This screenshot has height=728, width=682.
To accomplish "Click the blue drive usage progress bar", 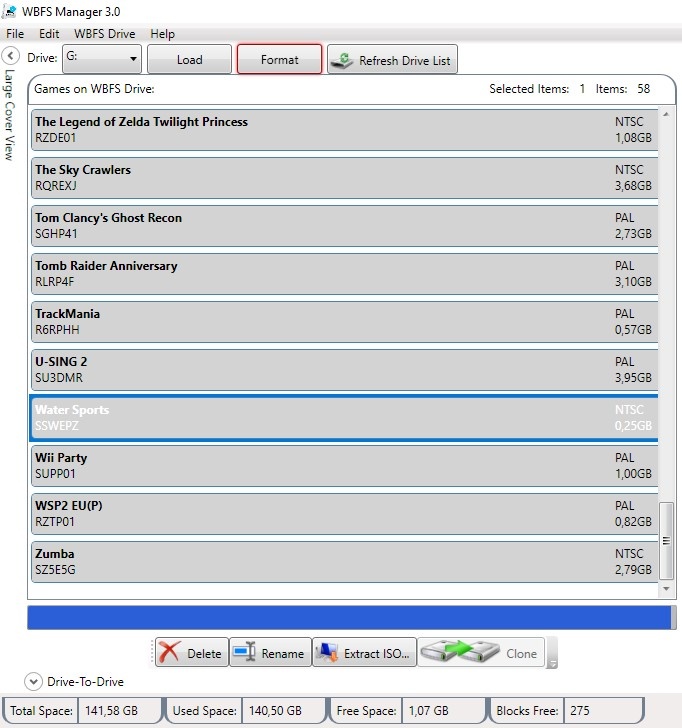I will pyautogui.click(x=345, y=617).
